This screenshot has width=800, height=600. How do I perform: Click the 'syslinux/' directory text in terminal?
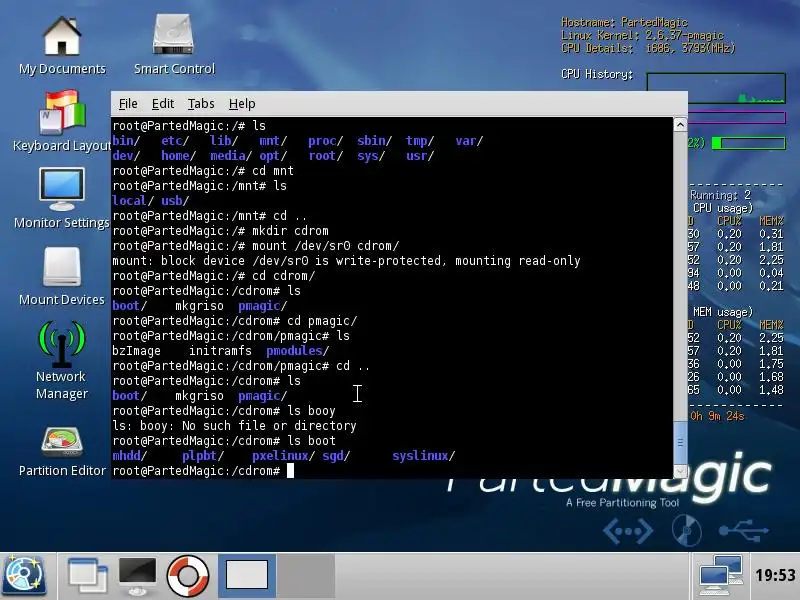click(x=423, y=456)
